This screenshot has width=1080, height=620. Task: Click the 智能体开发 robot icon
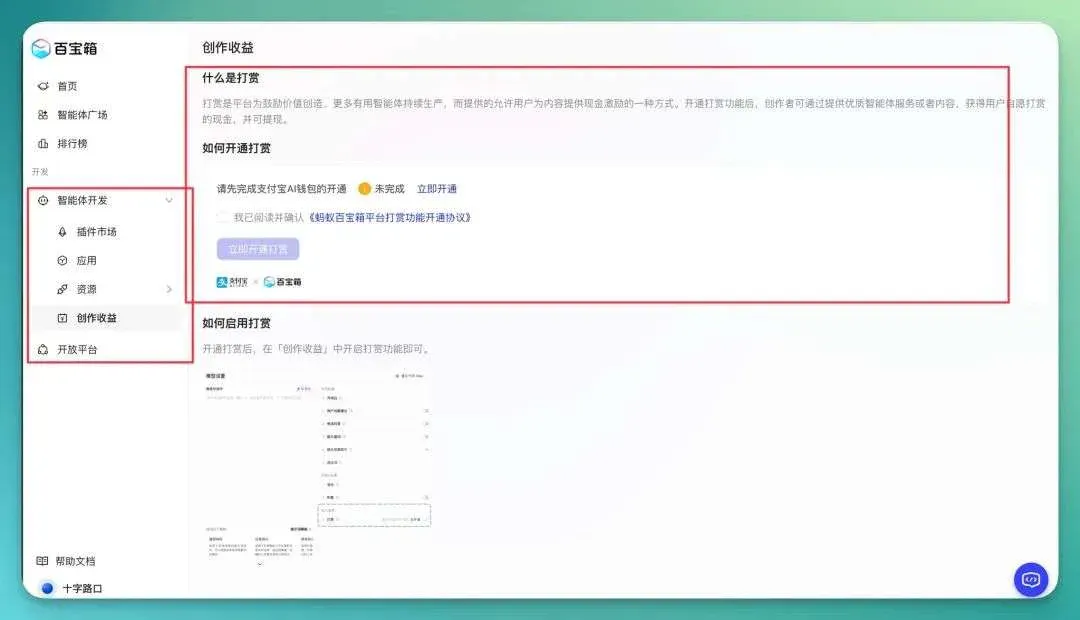click(43, 200)
